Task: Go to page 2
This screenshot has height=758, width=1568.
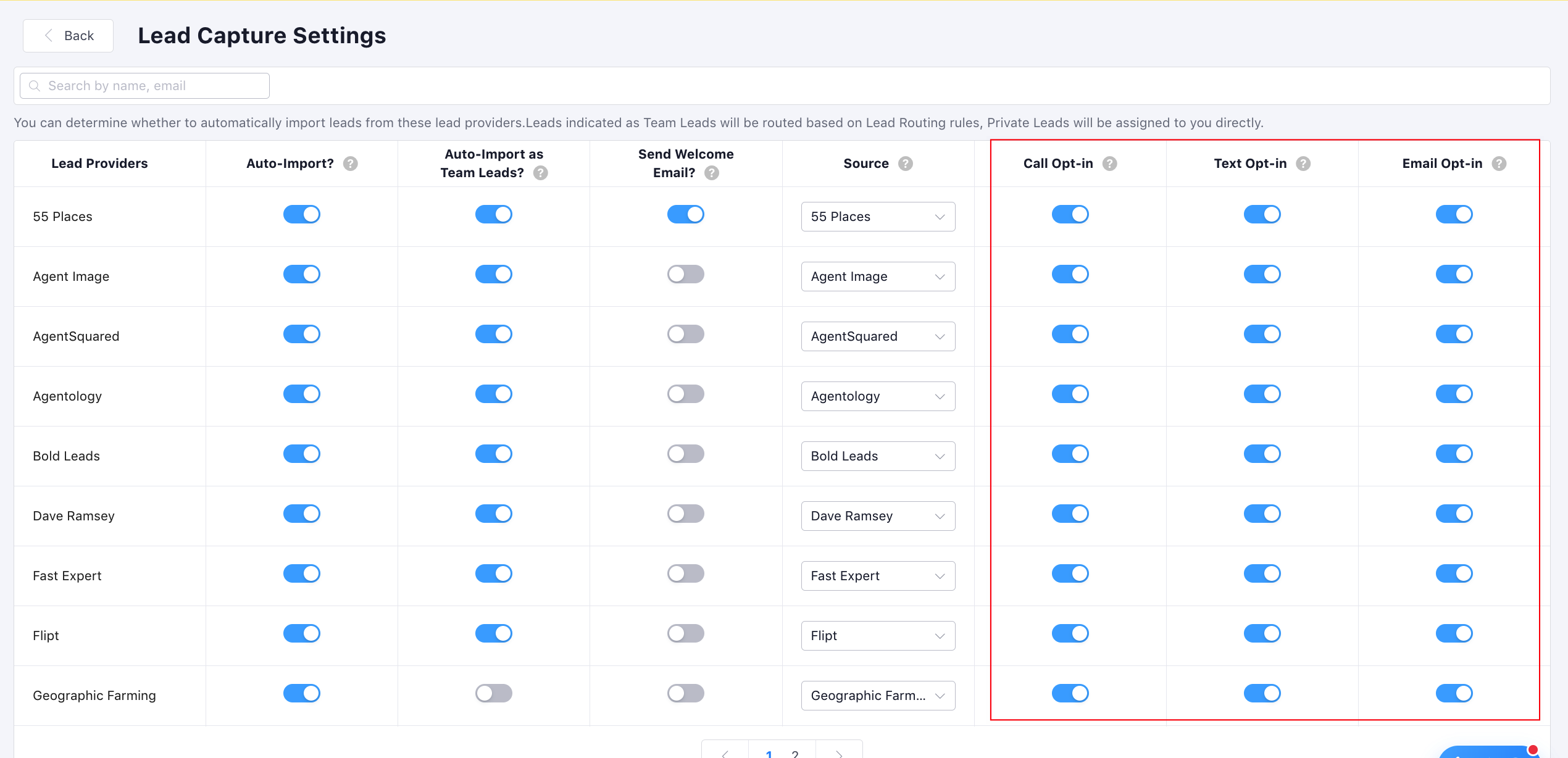Action: coord(795,754)
